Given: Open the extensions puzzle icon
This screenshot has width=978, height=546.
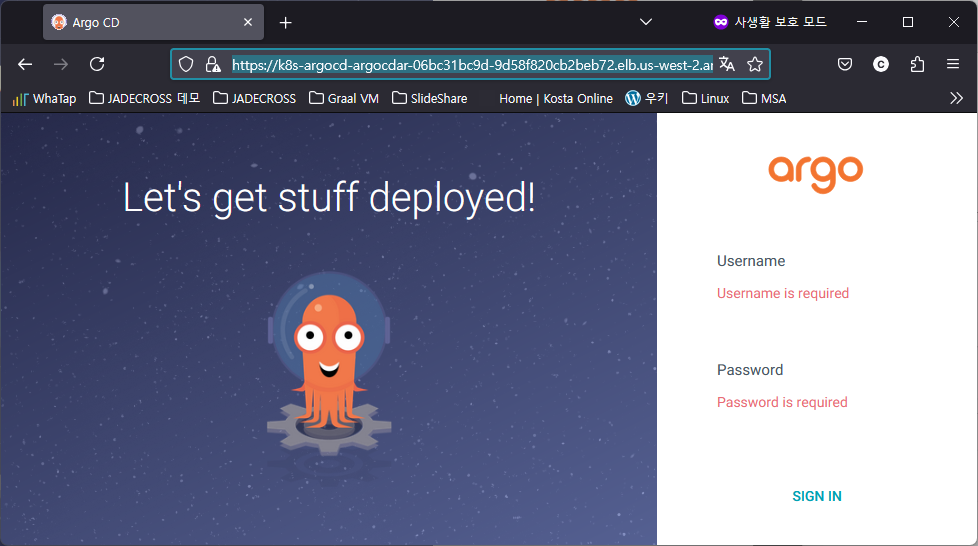Looking at the screenshot, I should point(917,64).
